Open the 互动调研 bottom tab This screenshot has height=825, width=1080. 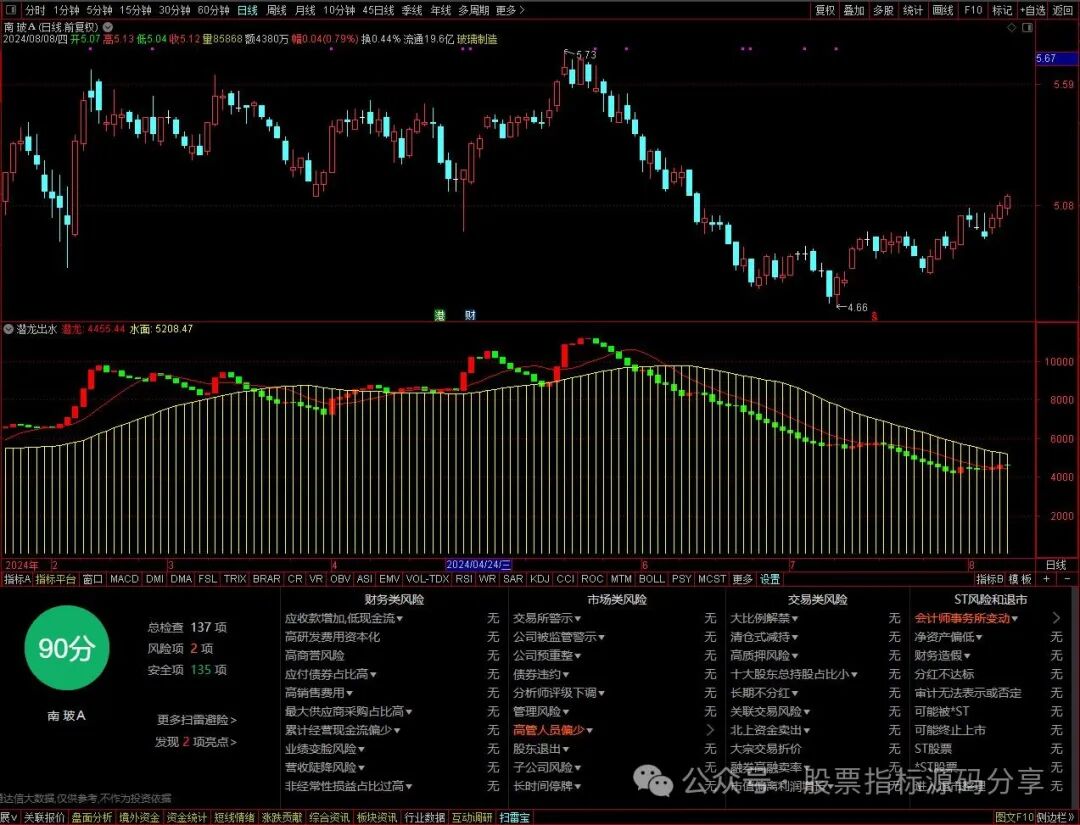tap(472, 817)
